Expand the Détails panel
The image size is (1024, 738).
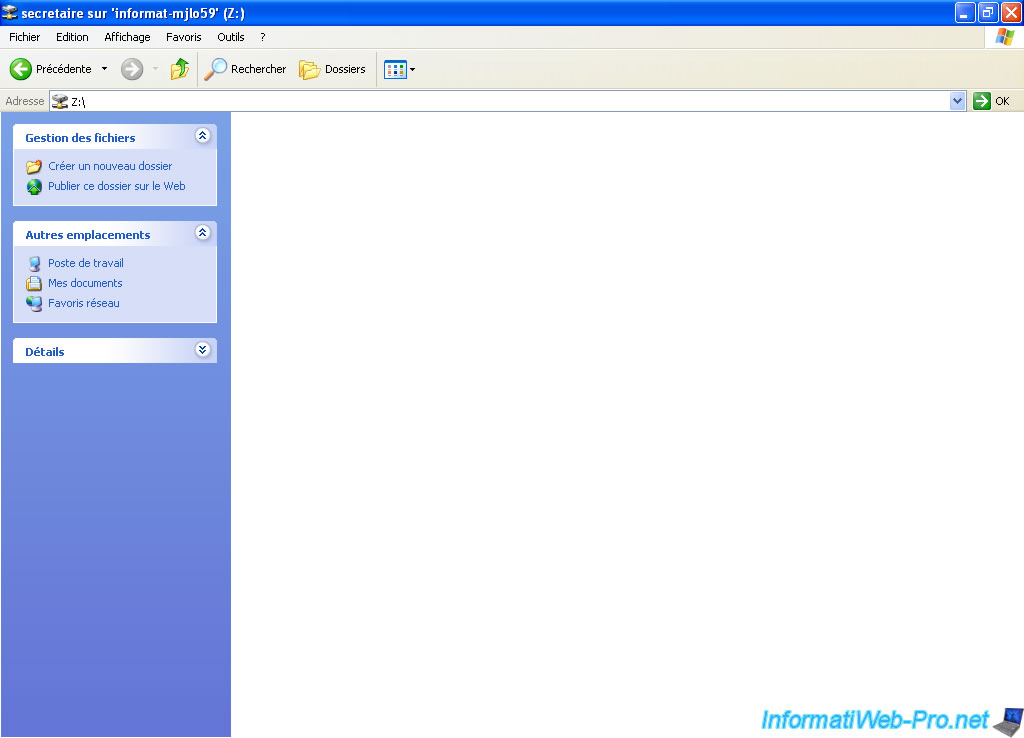point(202,350)
